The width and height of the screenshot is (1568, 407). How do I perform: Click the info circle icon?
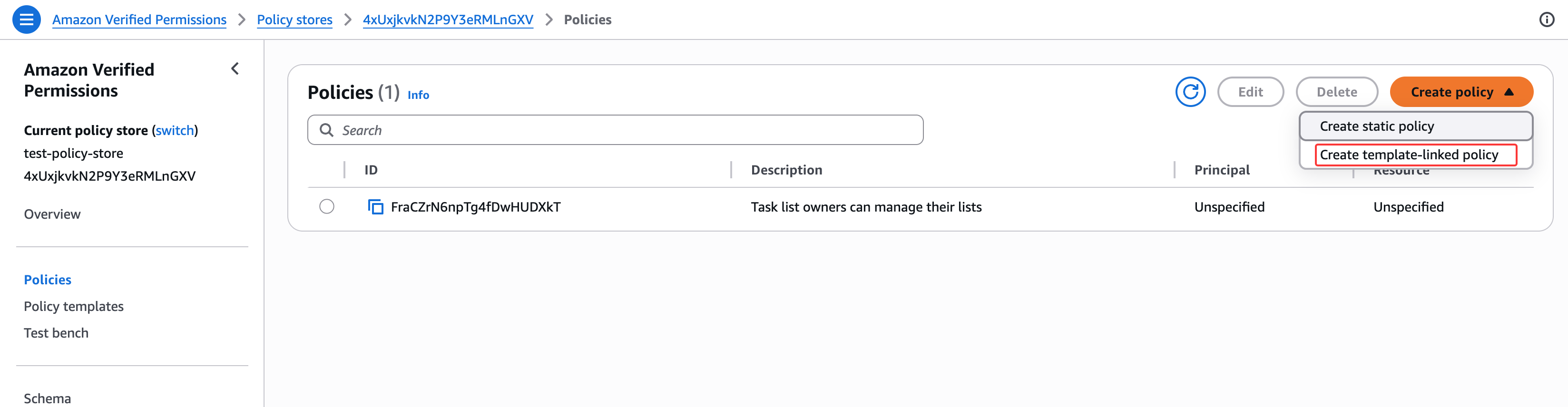point(1546,19)
